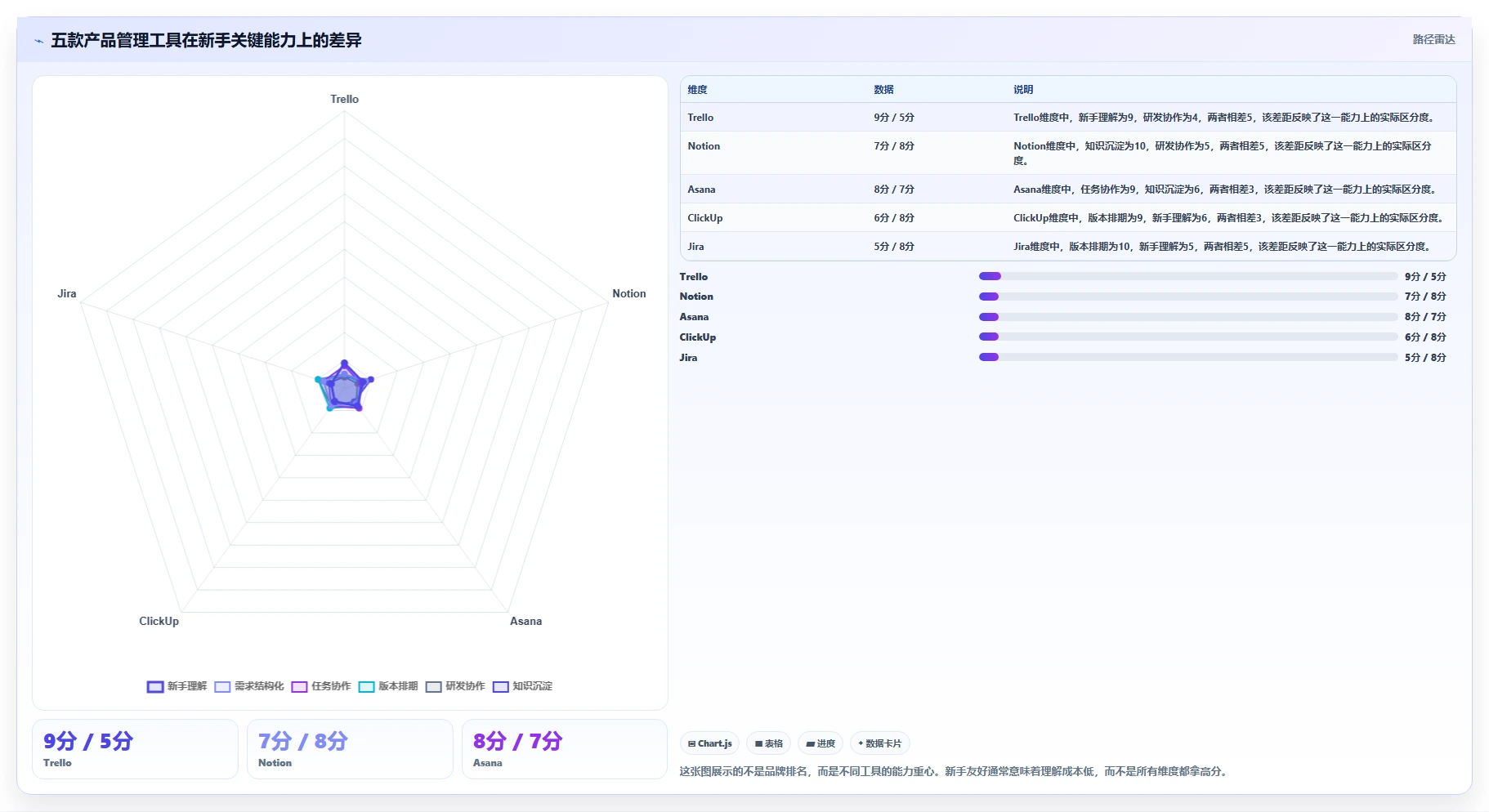Toggle the 需求结构化 legend swatch

click(222, 687)
